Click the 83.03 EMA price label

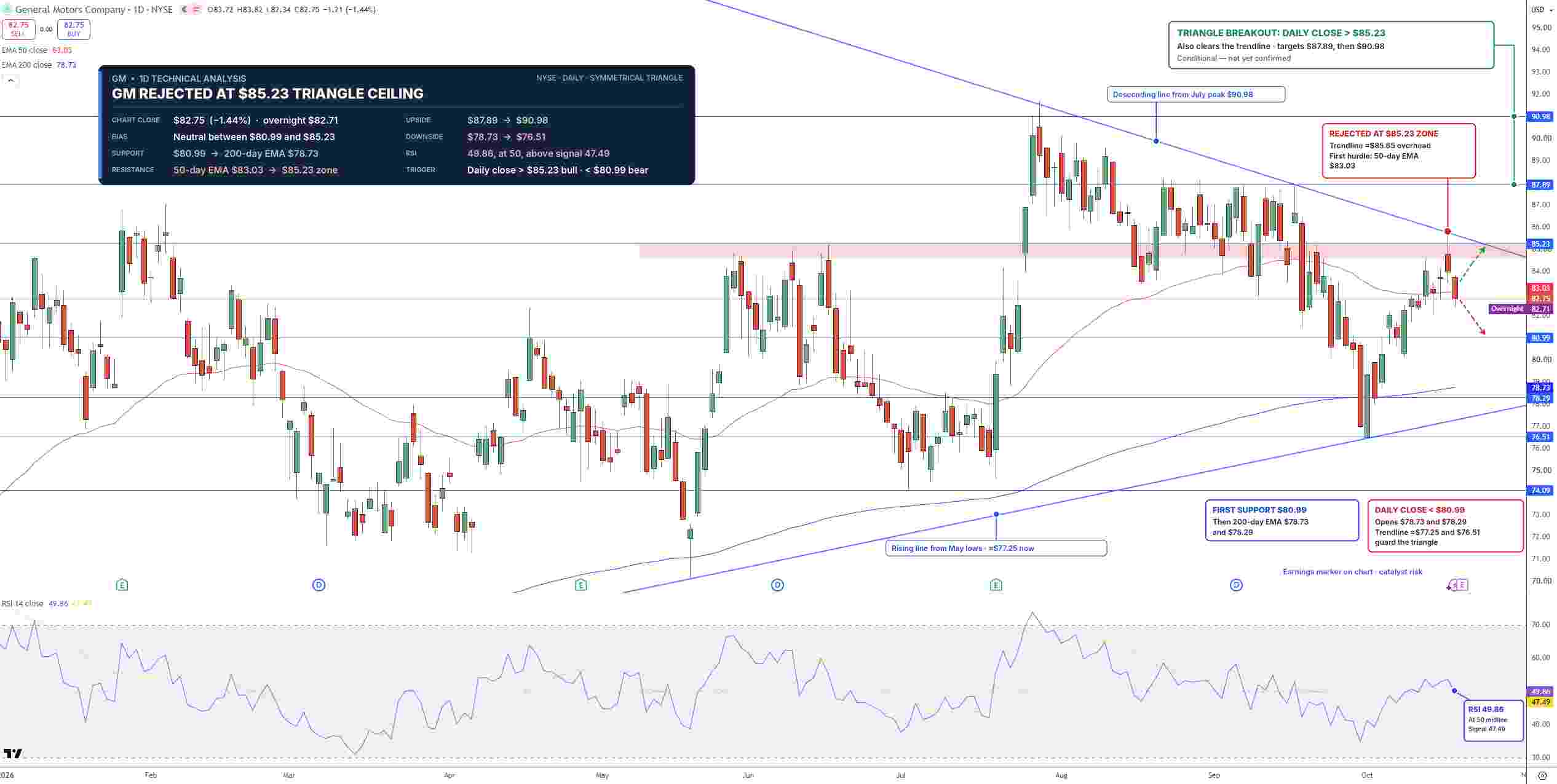(1540, 288)
